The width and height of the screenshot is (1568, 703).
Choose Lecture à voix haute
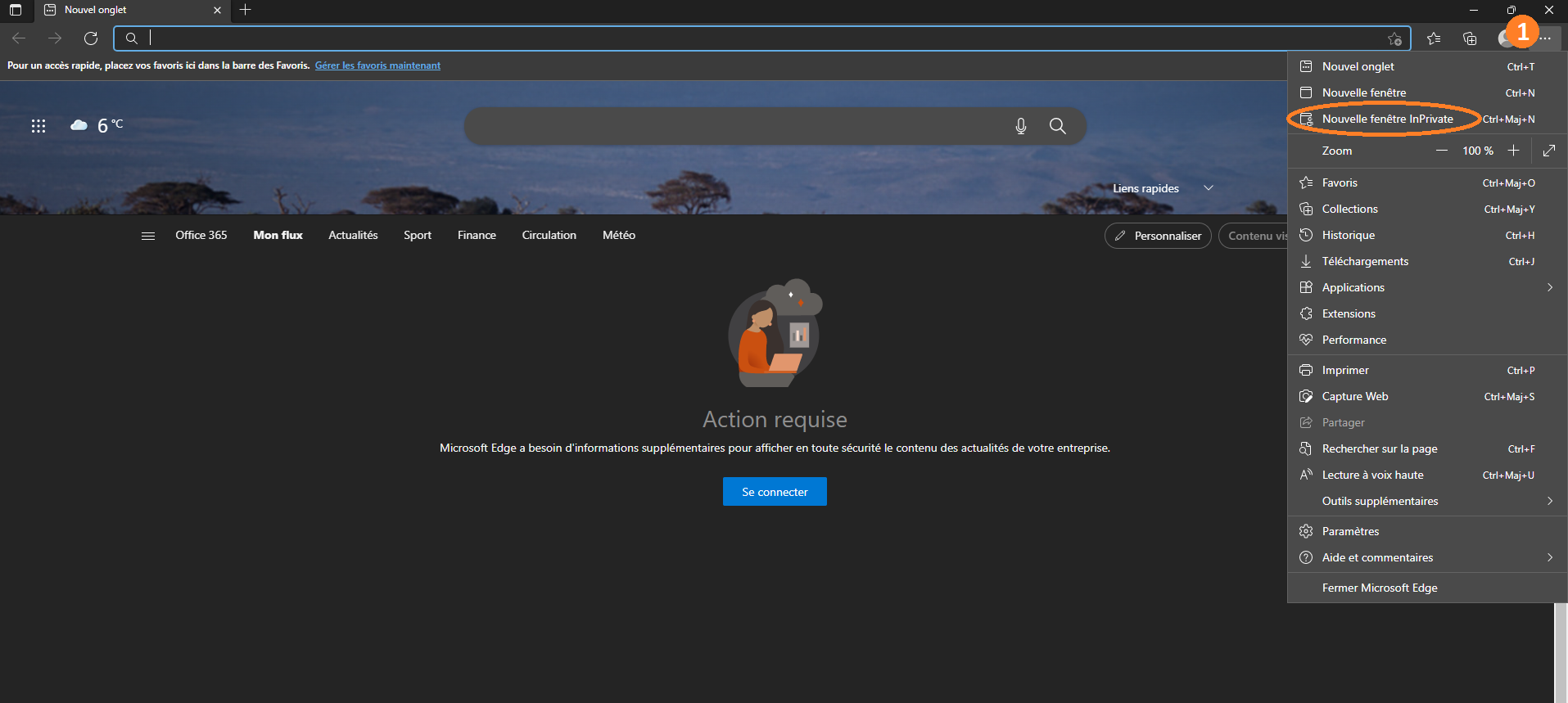(x=1427, y=475)
